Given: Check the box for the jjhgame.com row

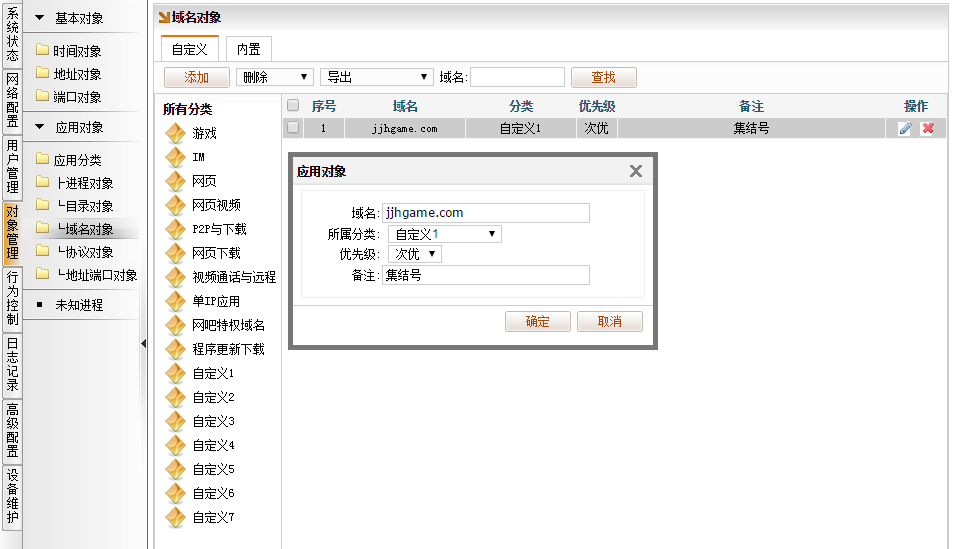Looking at the screenshot, I should pos(293,128).
